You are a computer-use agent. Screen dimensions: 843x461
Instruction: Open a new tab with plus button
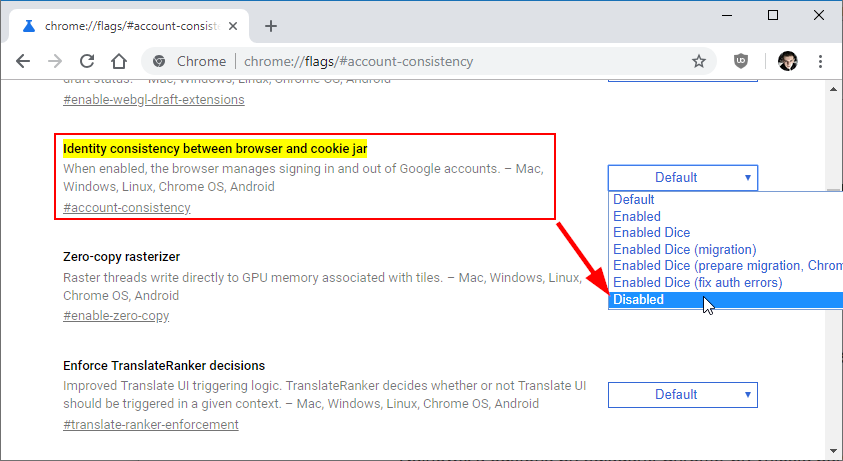click(x=271, y=26)
